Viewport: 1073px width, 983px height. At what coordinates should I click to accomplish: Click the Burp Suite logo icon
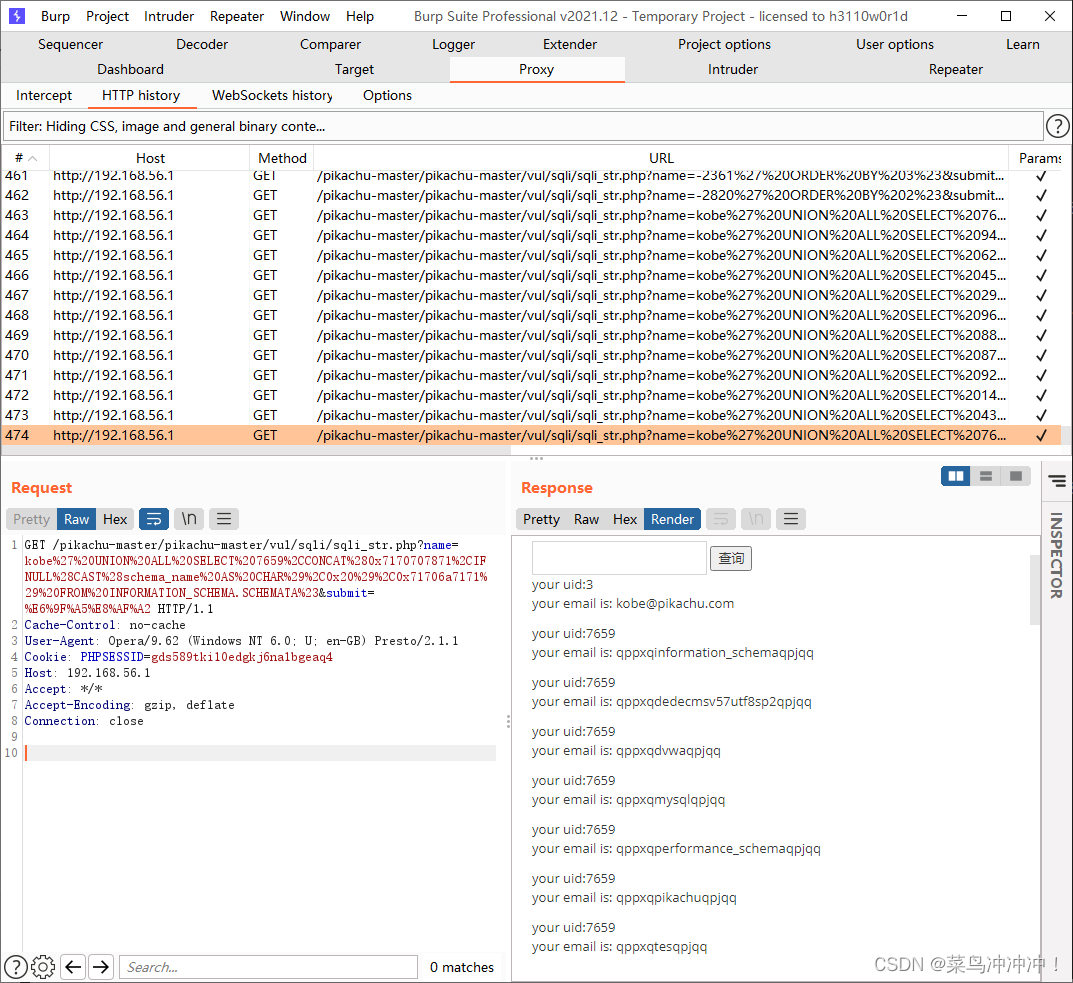click(x=16, y=16)
